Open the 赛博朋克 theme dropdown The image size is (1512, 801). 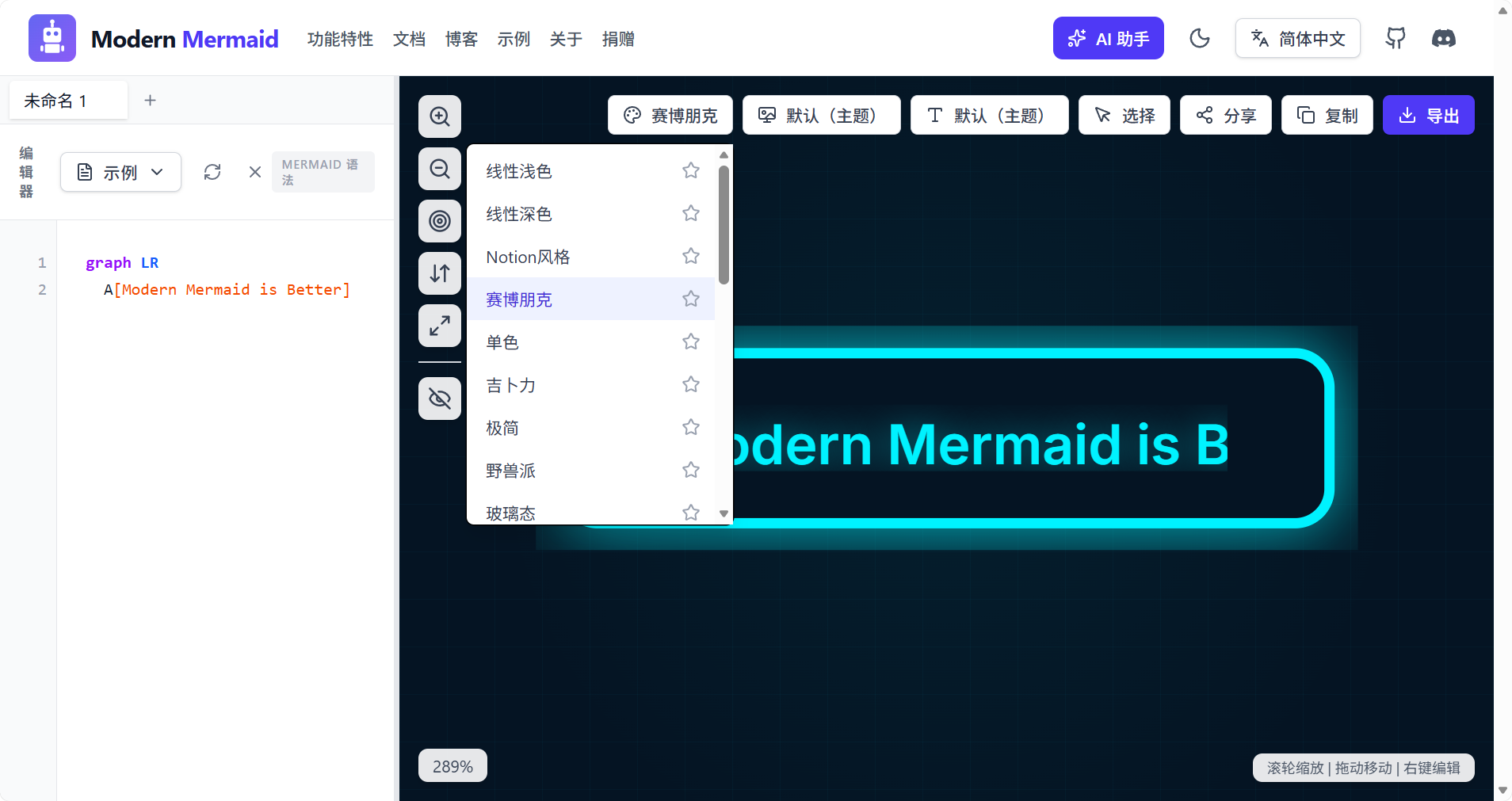click(x=670, y=116)
